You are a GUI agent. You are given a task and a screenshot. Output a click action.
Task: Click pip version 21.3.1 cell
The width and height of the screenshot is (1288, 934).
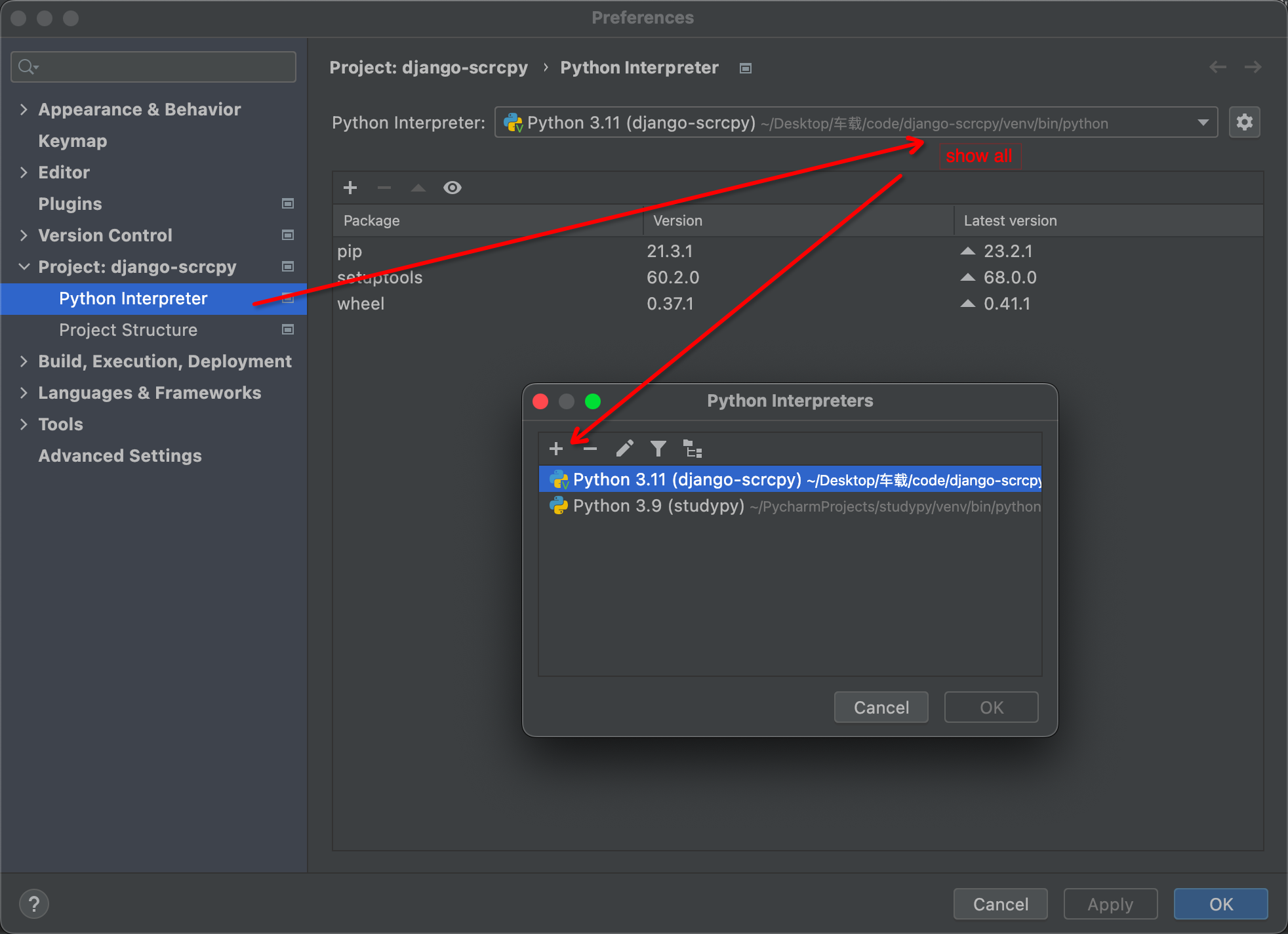[670, 251]
